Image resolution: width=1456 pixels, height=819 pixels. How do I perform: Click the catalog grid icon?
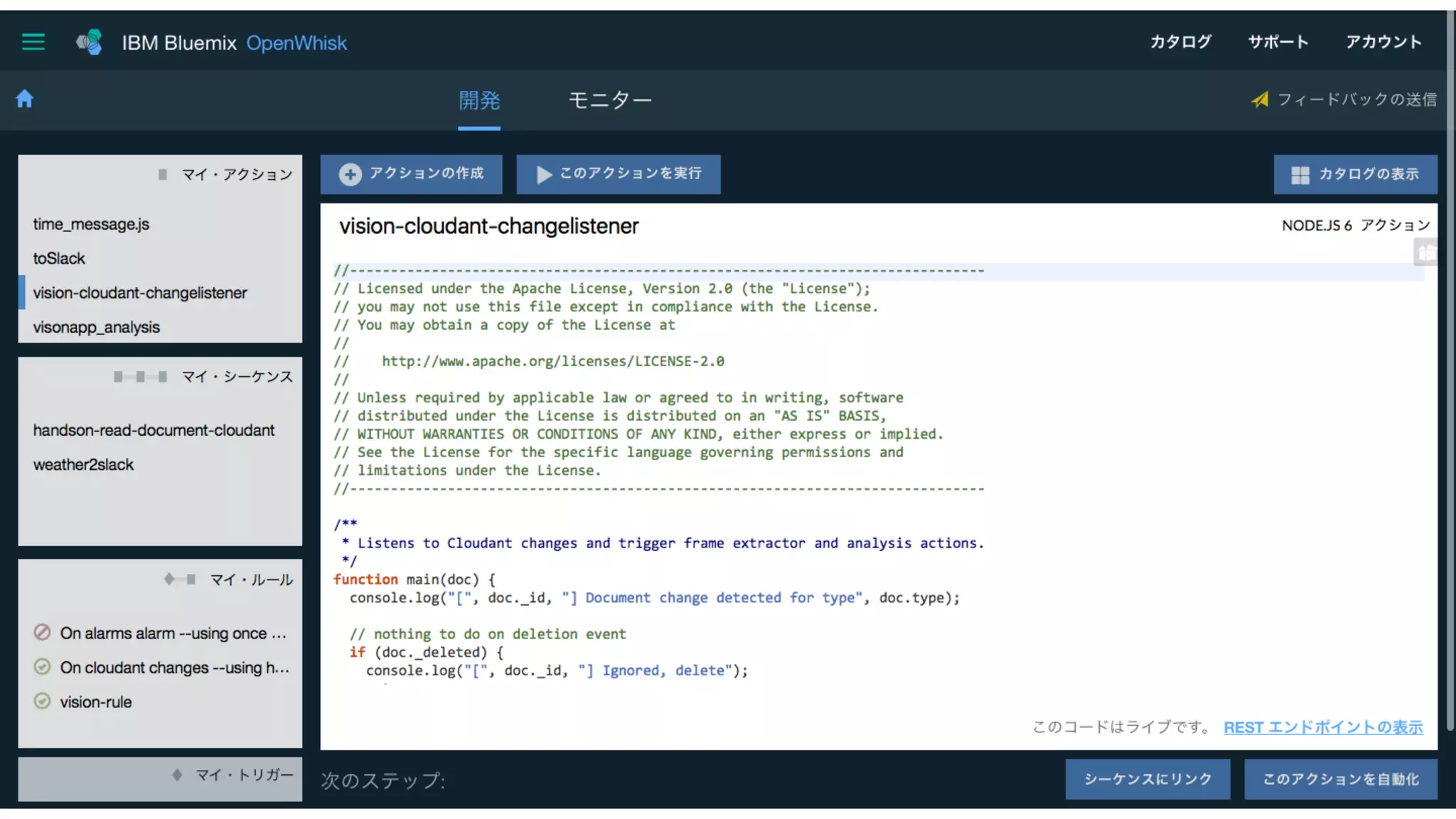click(1300, 175)
